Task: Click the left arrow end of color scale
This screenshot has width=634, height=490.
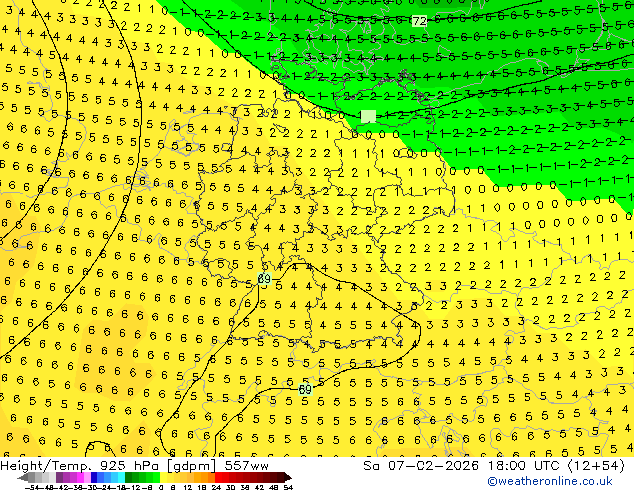Action: (23, 478)
